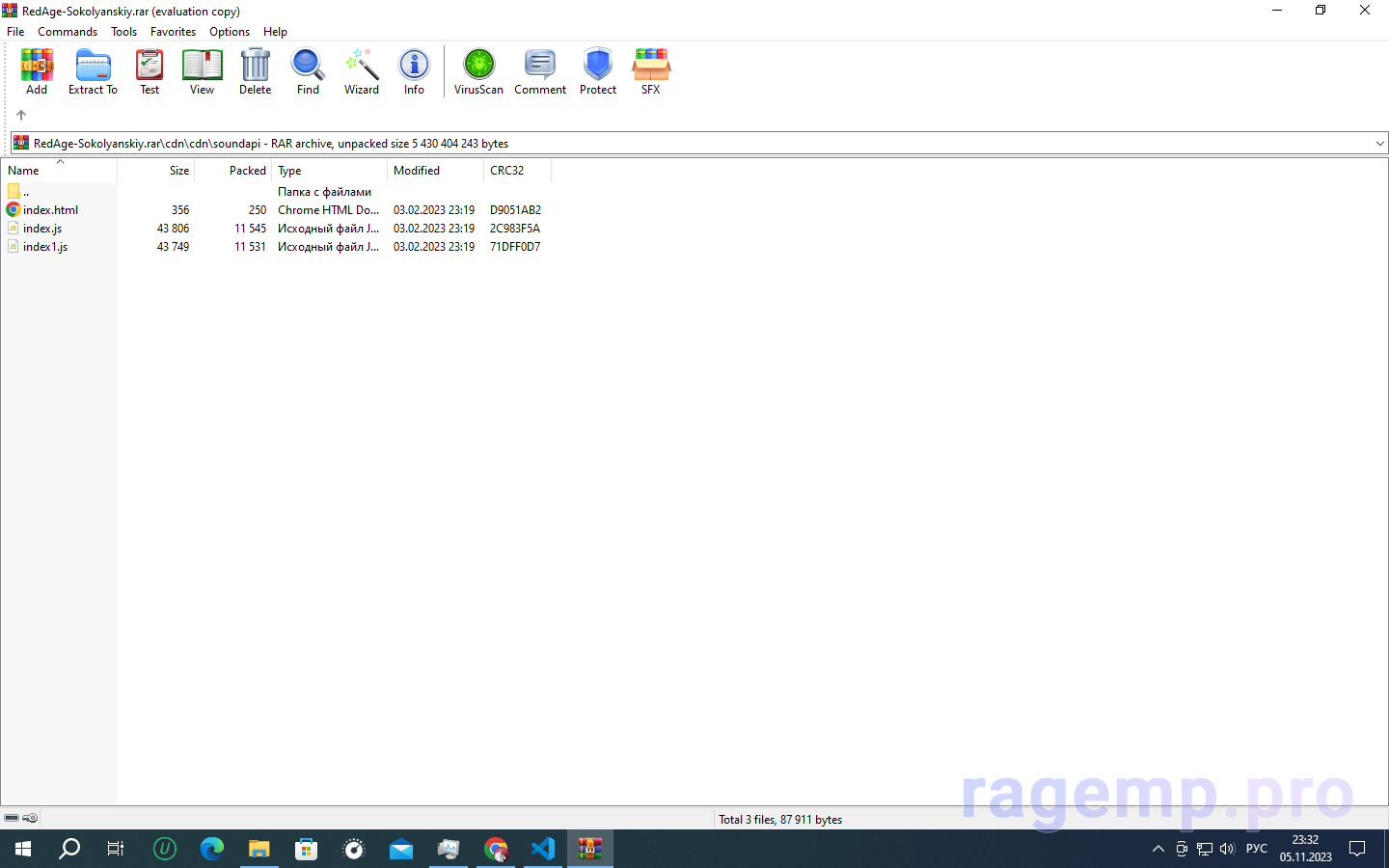
Task: Expand the archive path dropdown
Action: (x=1379, y=144)
